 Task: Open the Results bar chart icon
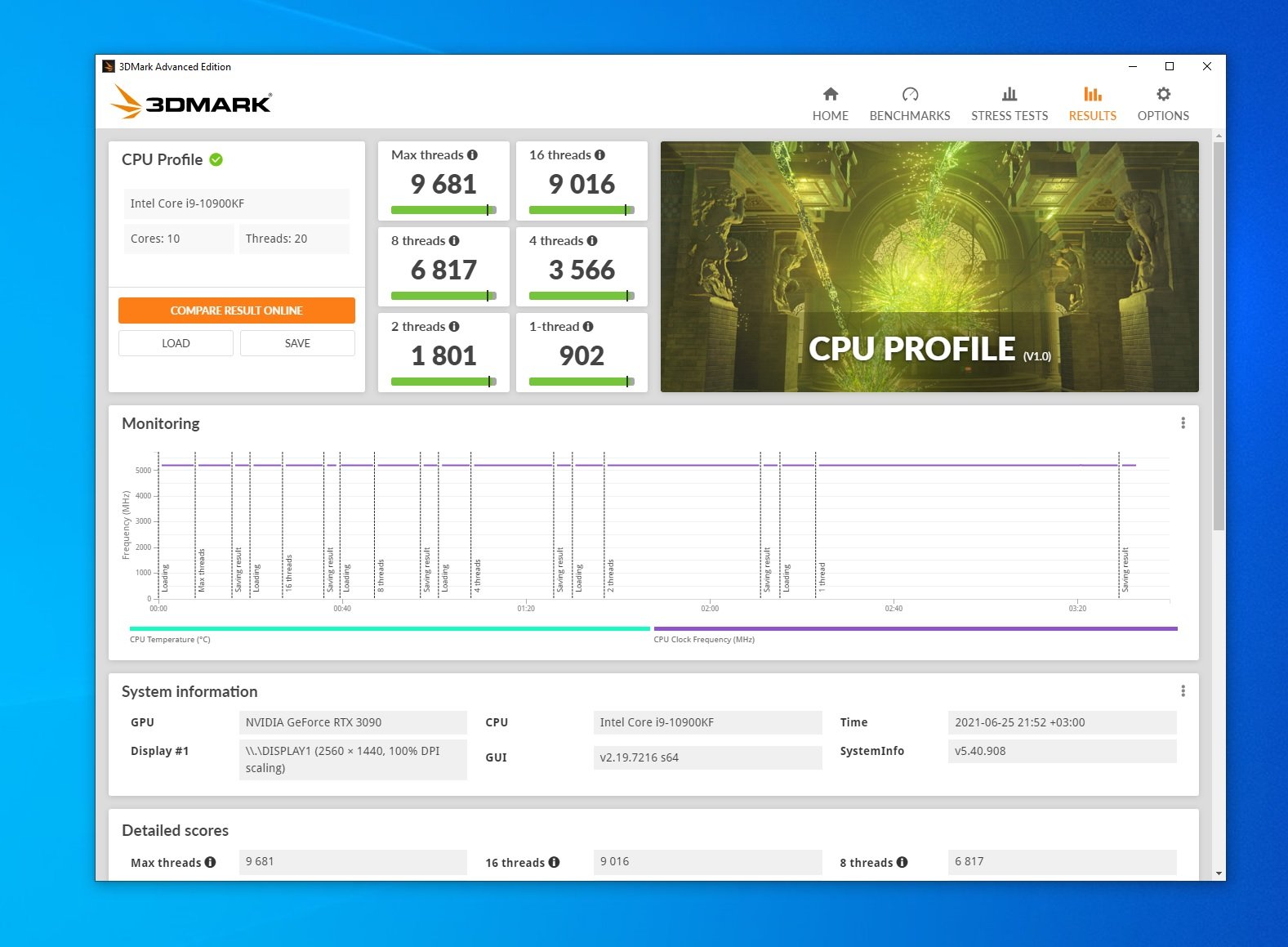[1092, 94]
